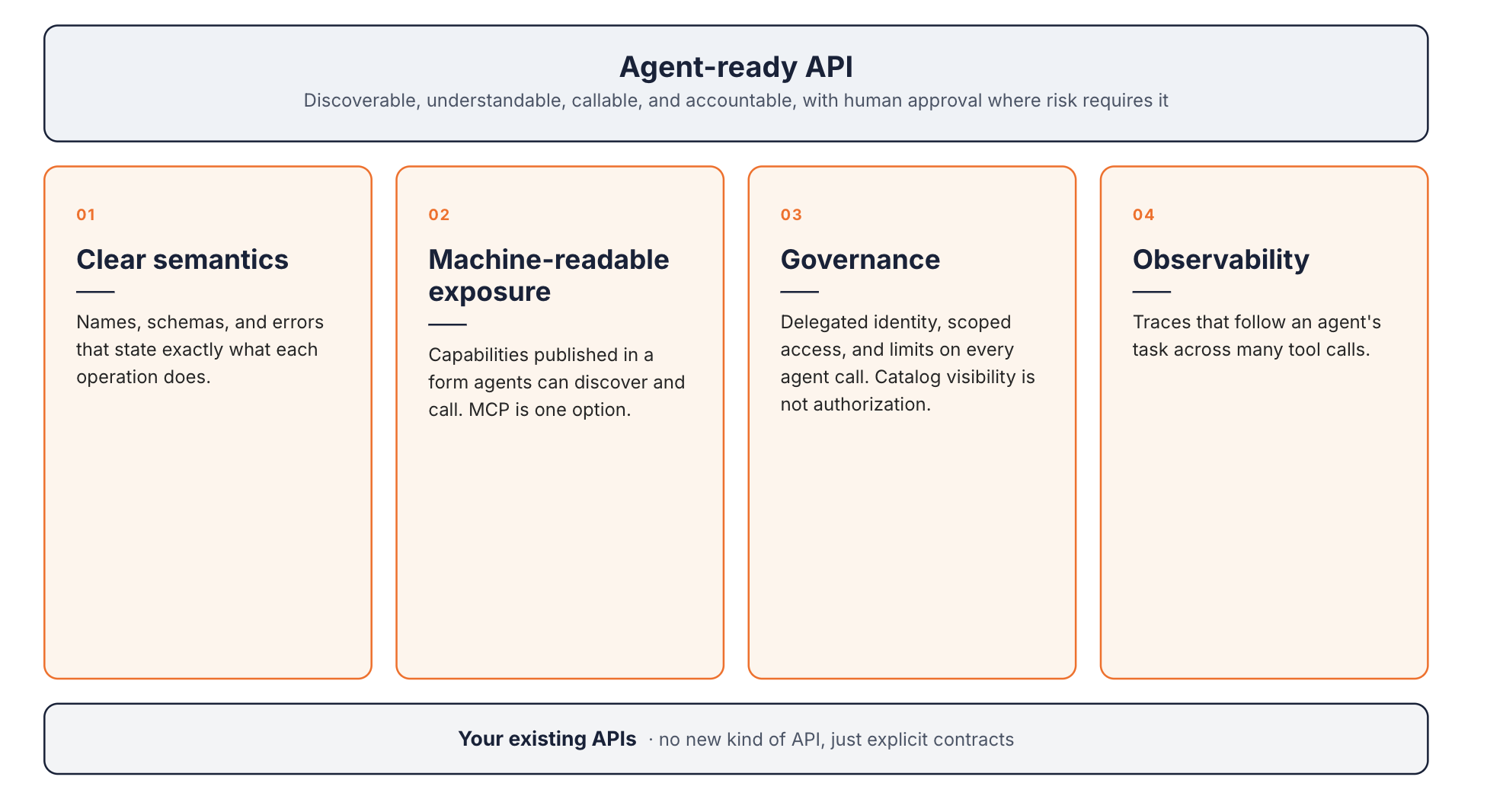Click the "02" step number
The height and width of the screenshot is (812, 1487).
coord(439,215)
